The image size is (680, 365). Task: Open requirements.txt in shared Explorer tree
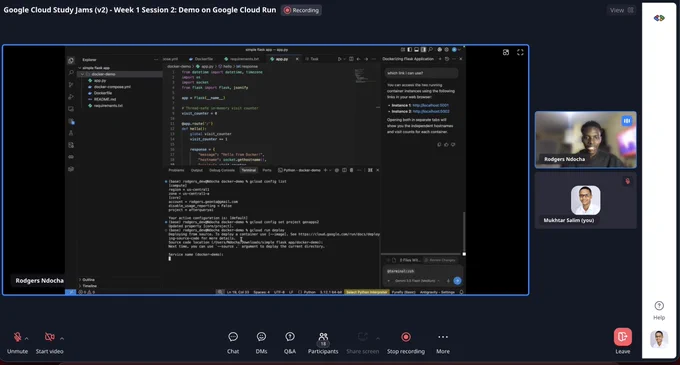[108, 106]
